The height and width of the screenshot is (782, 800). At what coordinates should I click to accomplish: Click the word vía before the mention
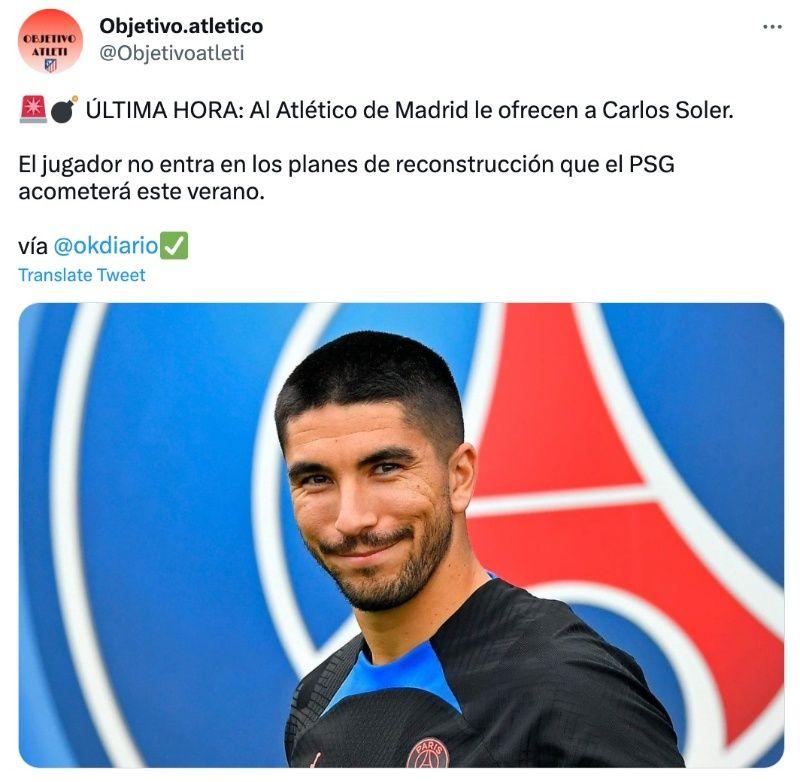click(33, 246)
